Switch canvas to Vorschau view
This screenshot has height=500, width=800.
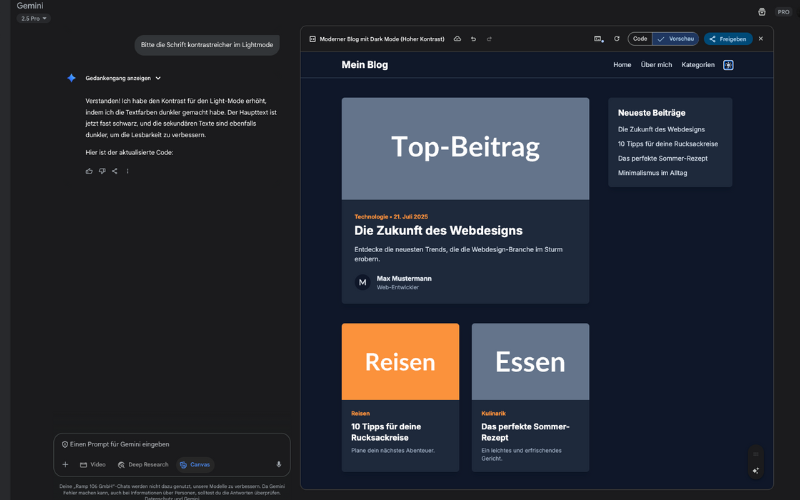click(676, 38)
